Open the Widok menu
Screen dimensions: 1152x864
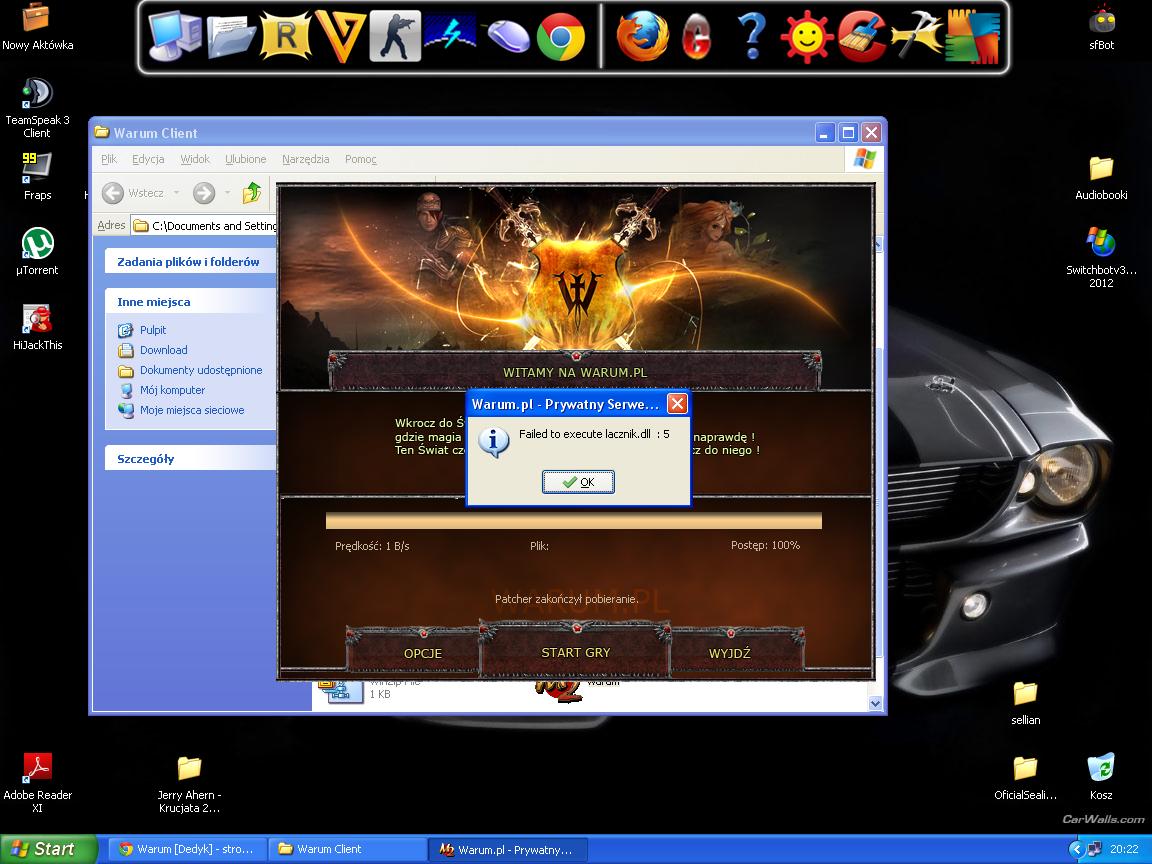coord(195,159)
